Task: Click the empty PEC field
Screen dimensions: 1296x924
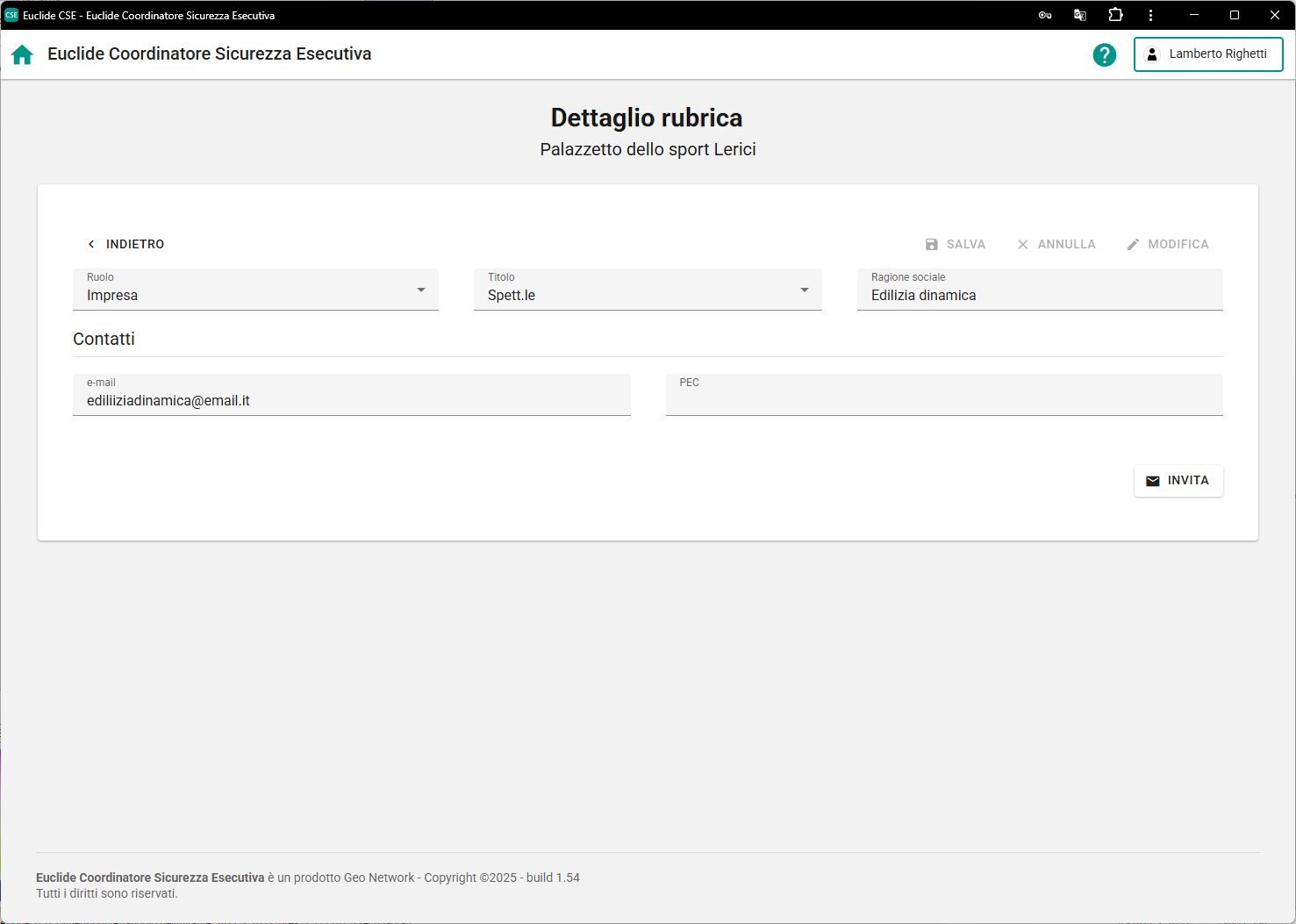Action: pyautogui.click(x=943, y=400)
